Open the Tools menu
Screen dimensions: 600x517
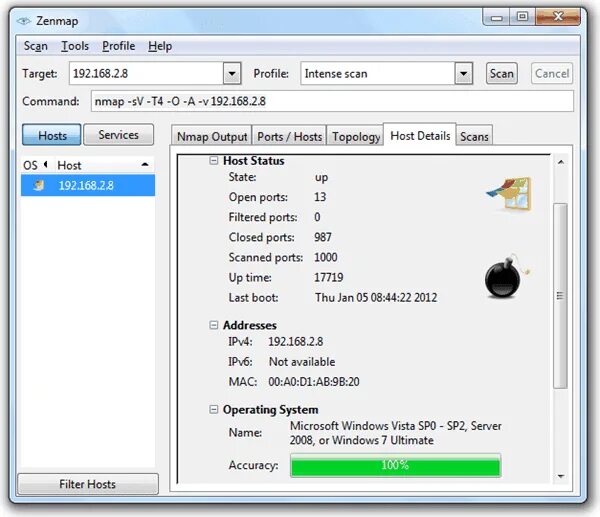click(x=75, y=46)
